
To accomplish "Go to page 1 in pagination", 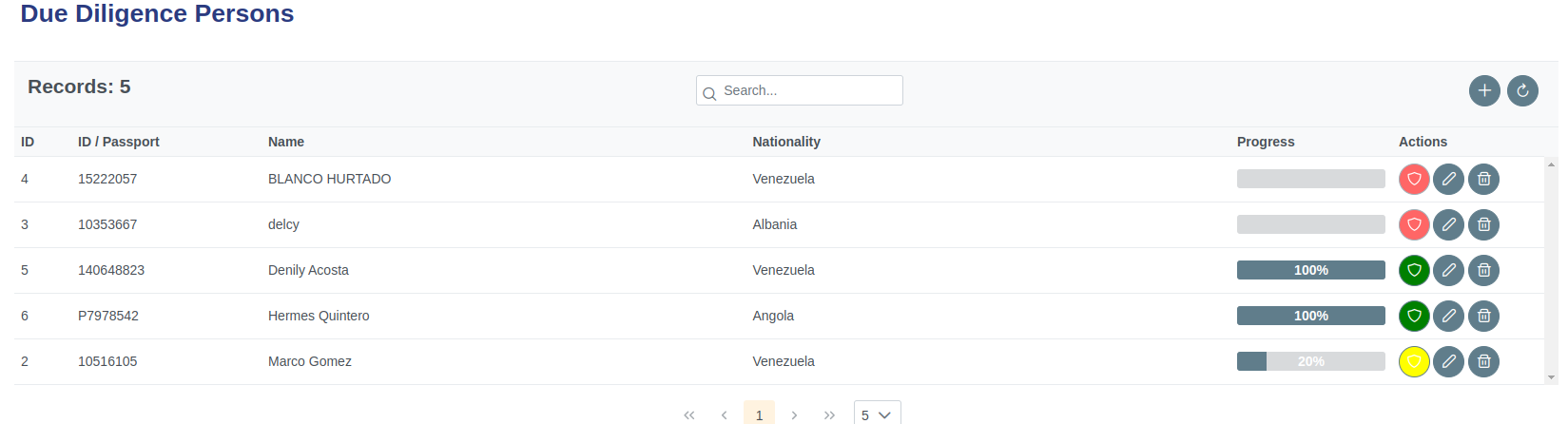I will click(759, 414).
